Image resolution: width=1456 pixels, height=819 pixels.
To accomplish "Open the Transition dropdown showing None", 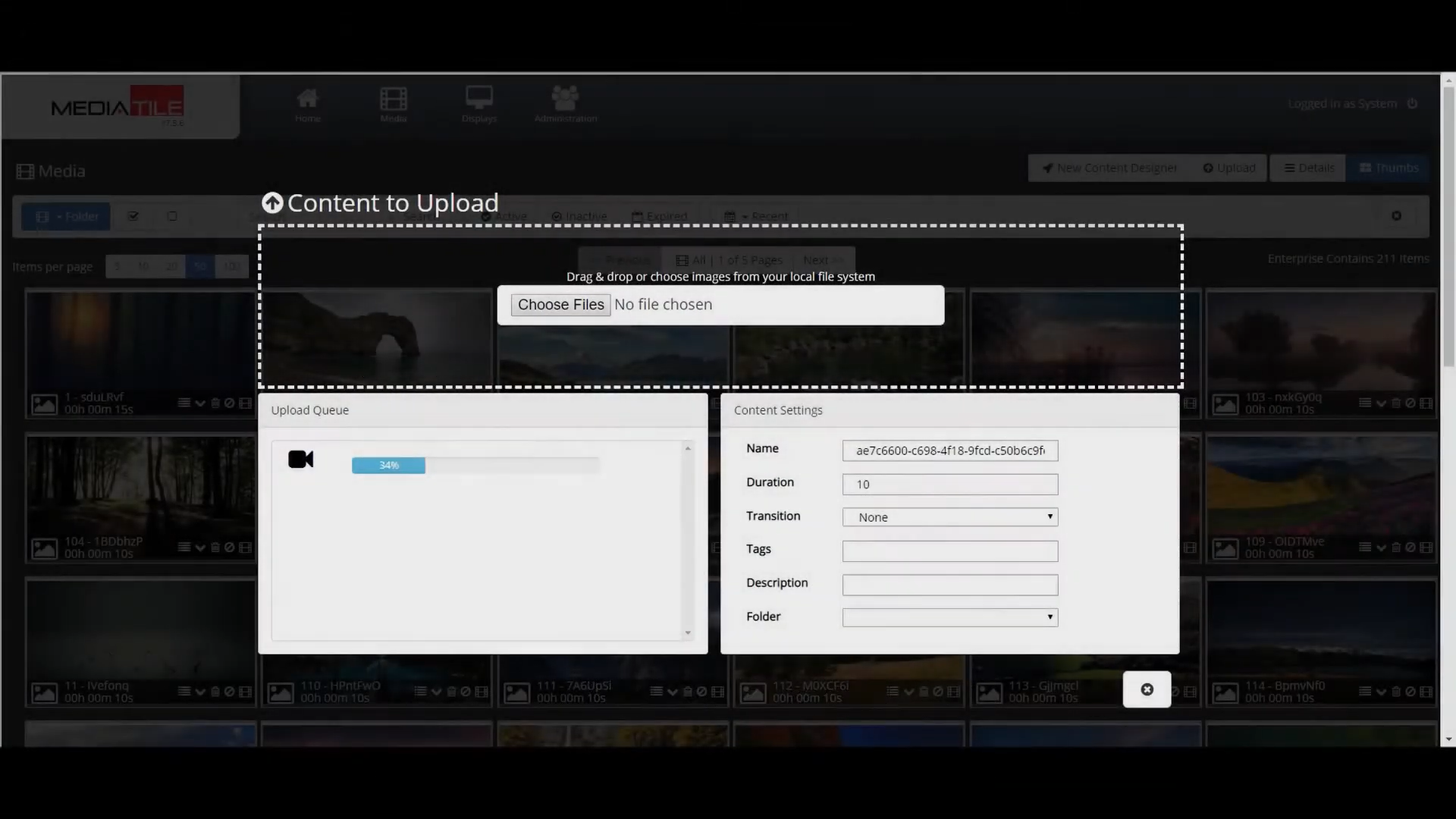I will (950, 517).
